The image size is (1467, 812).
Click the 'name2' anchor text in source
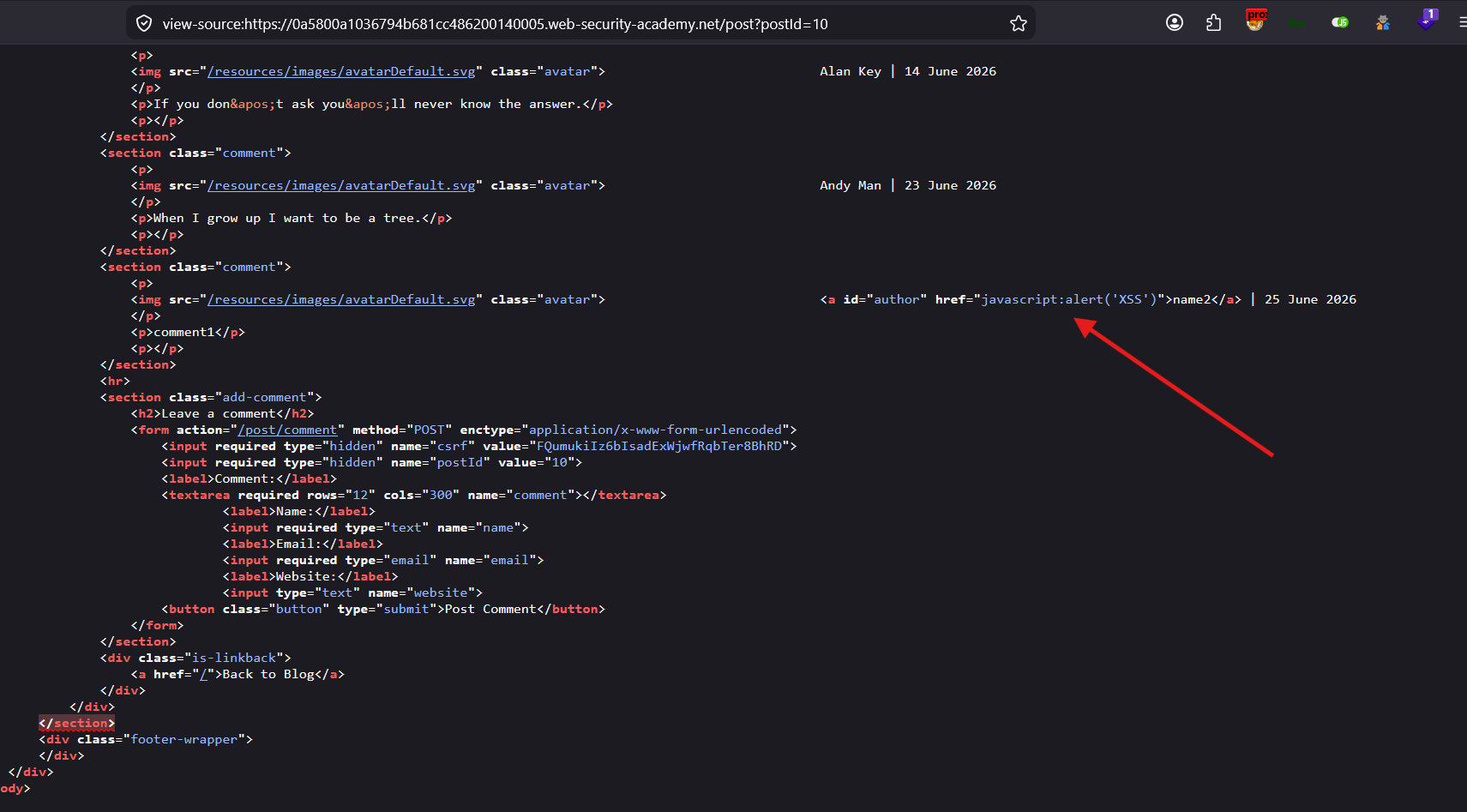(1192, 299)
